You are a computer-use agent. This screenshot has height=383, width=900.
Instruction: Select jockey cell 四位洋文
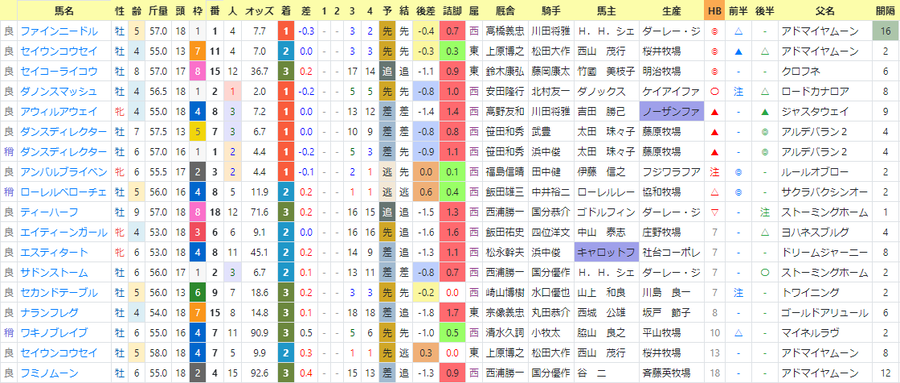pyautogui.click(x=550, y=233)
